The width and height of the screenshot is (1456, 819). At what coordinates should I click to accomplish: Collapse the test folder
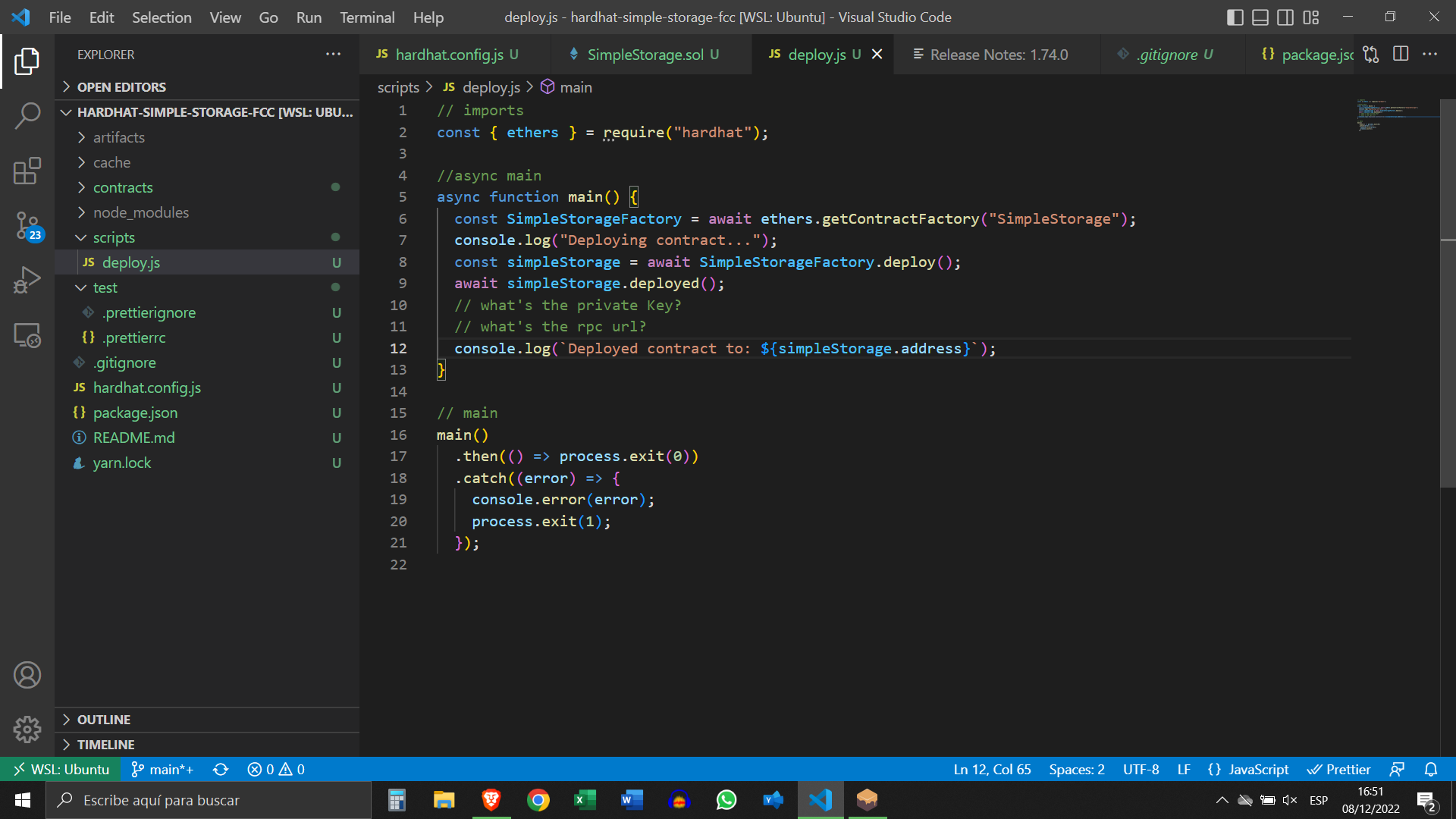105,287
